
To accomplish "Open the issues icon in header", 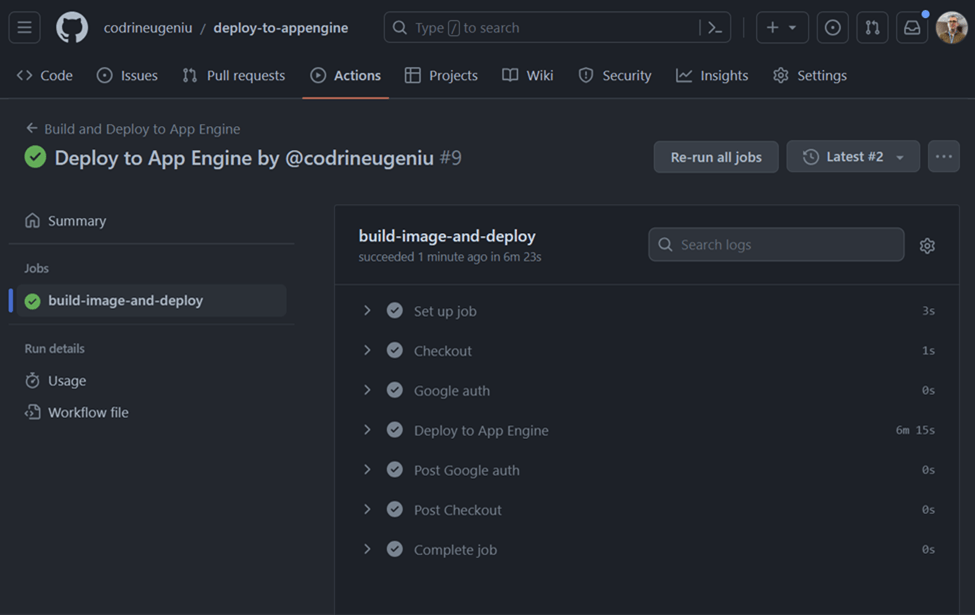I will point(832,28).
